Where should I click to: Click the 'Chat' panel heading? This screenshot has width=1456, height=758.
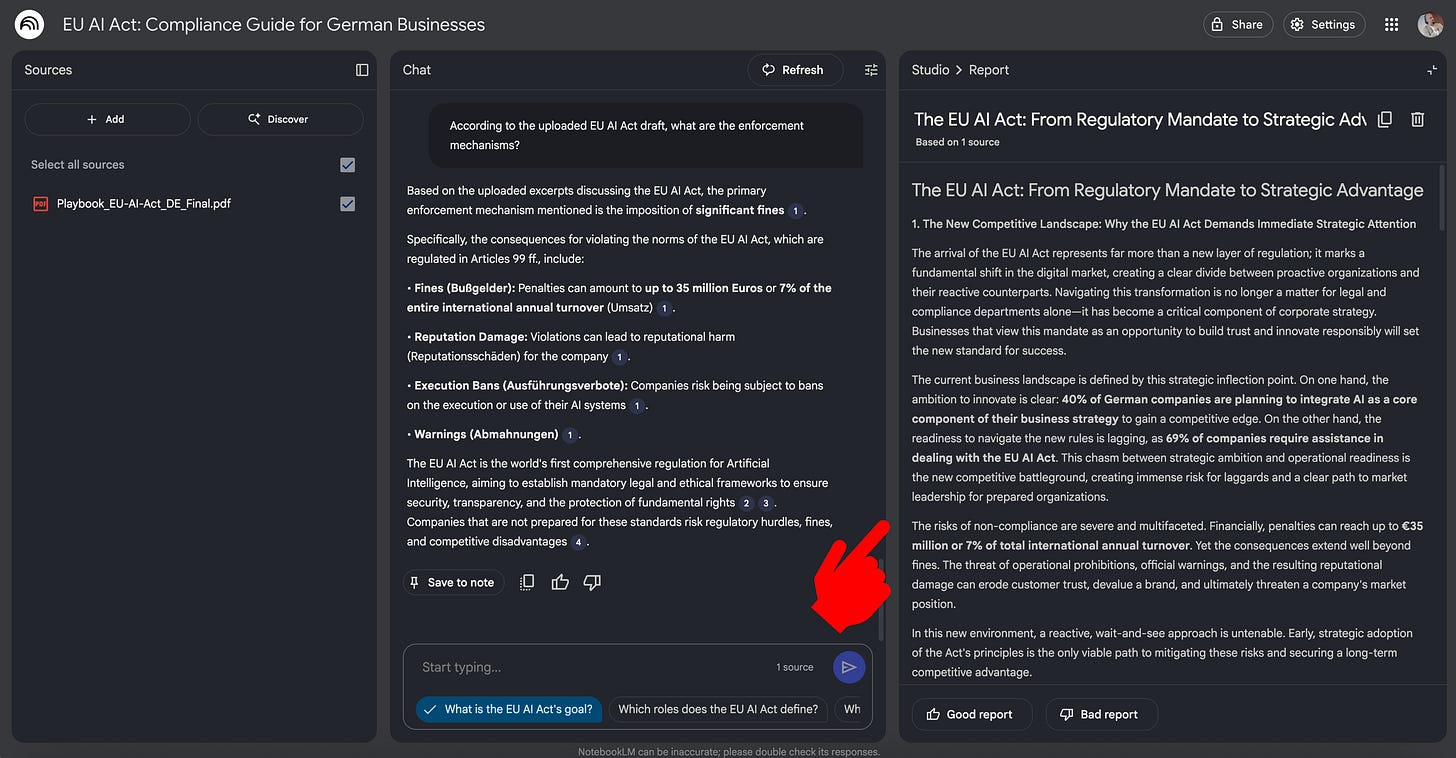[417, 70]
